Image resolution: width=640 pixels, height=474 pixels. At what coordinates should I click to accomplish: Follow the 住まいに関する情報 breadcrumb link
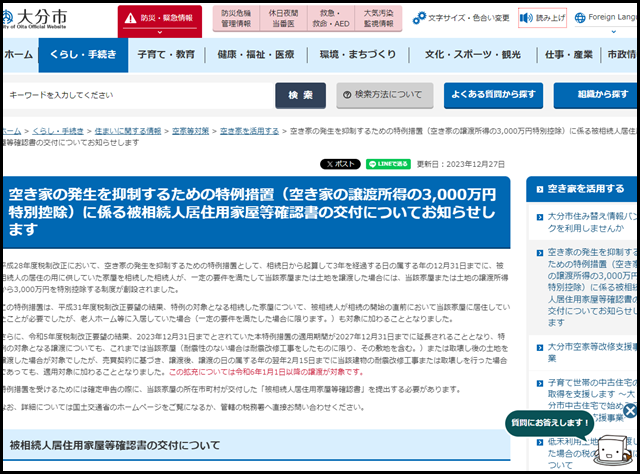(128, 131)
